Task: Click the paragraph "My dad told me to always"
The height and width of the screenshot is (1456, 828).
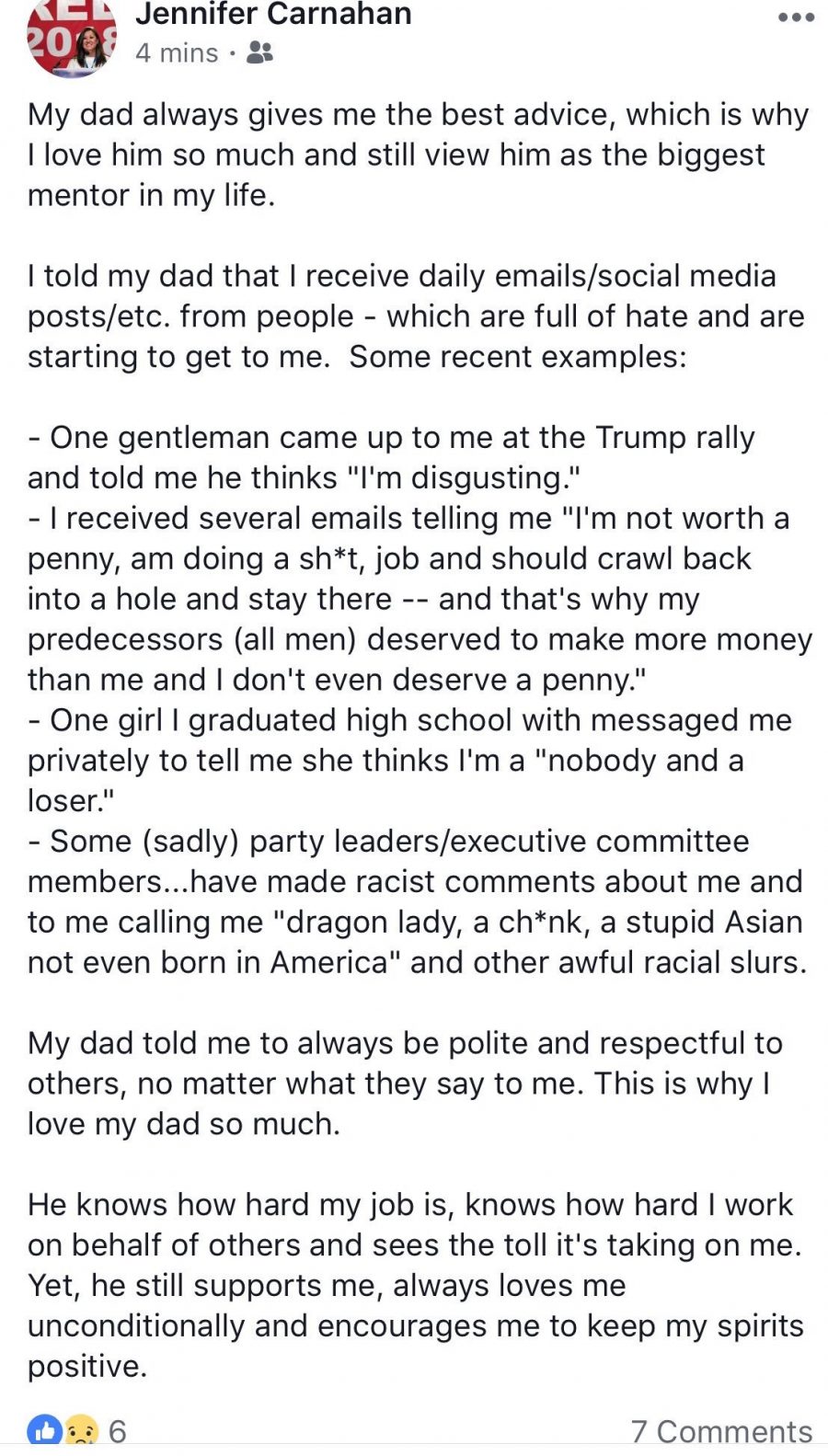Action: tap(405, 1083)
